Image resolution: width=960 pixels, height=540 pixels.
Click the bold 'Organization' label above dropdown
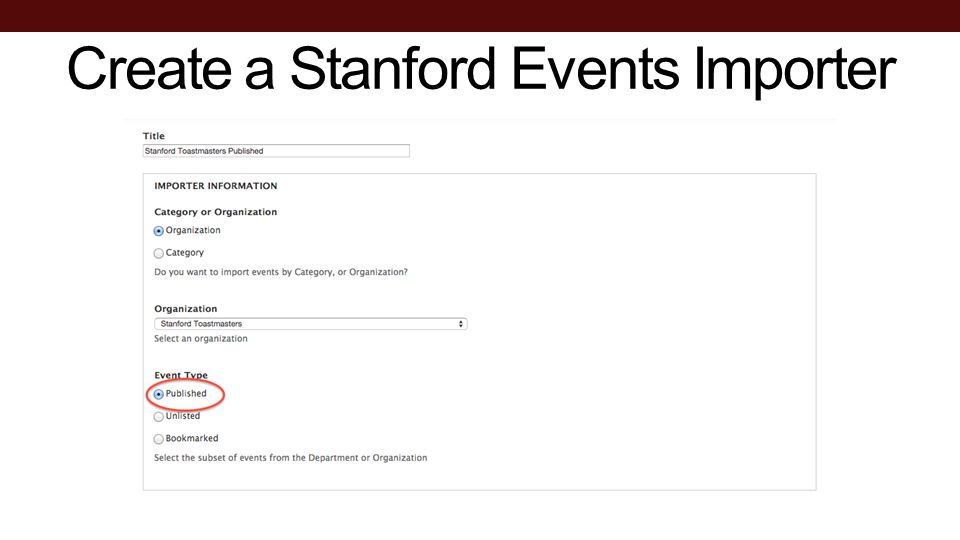(x=186, y=309)
